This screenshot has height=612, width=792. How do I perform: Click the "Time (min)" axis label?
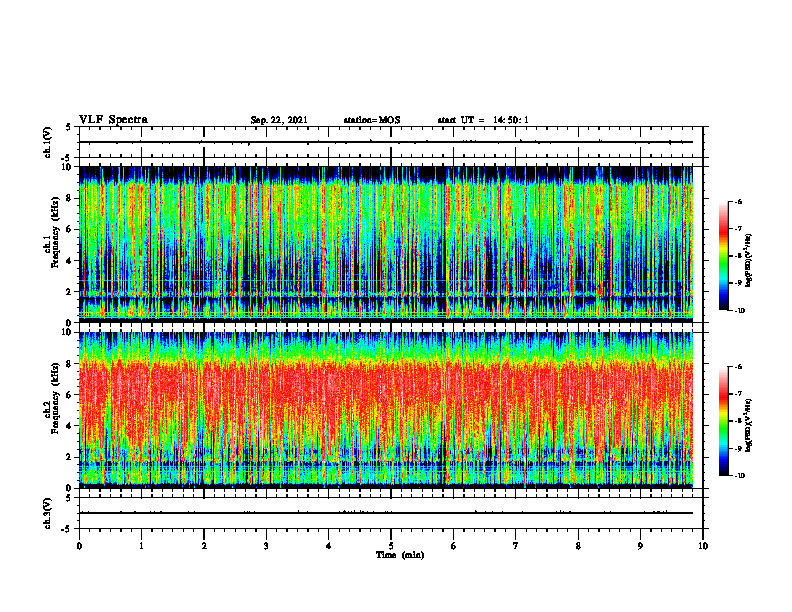pyautogui.click(x=400, y=555)
